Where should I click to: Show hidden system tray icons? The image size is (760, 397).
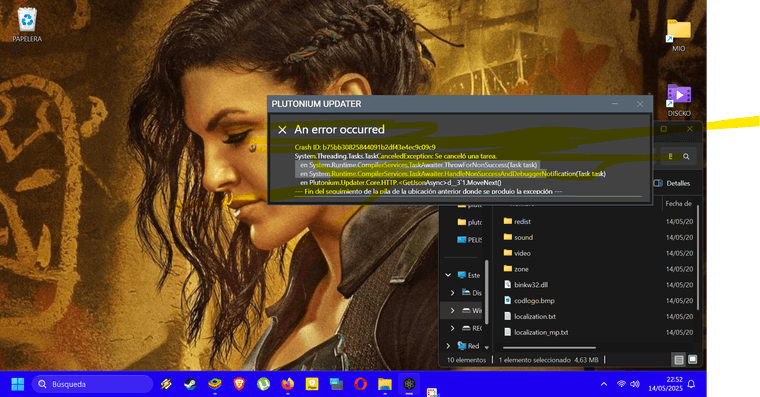point(604,384)
